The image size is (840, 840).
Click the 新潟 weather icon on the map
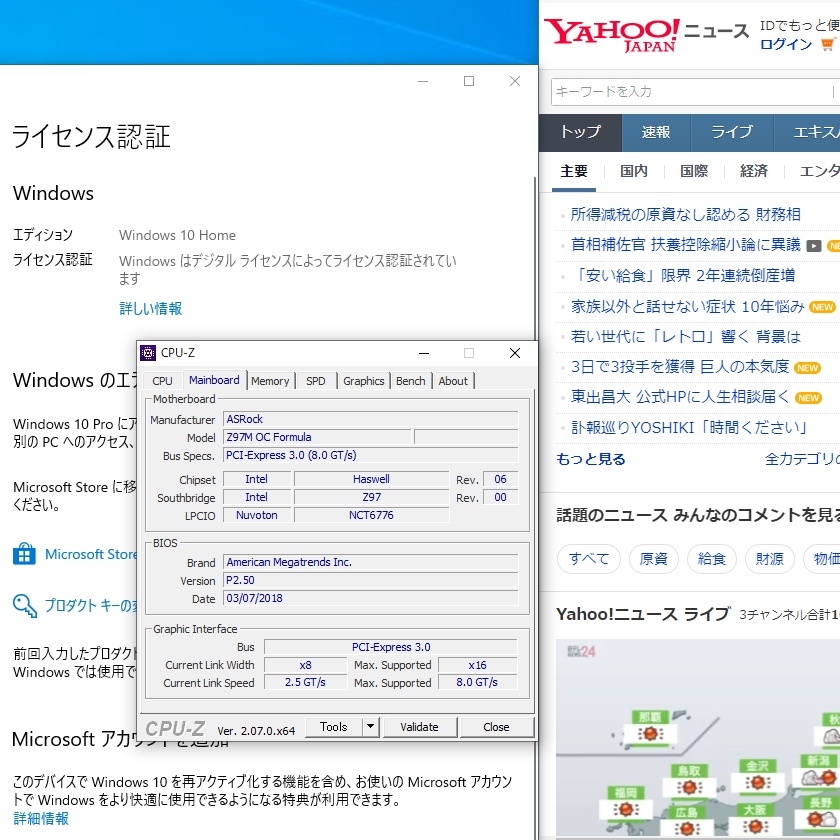click(x=819, y=777)
